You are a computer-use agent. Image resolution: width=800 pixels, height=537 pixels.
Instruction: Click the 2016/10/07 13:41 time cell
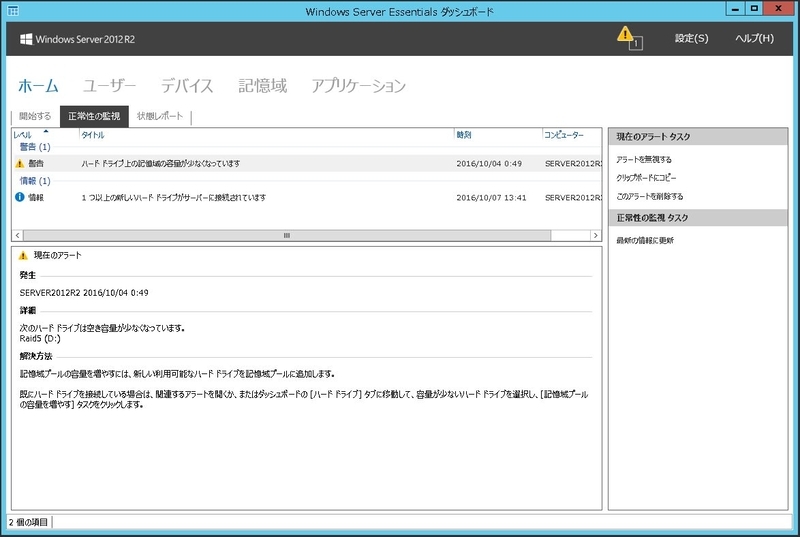(491, 197)
